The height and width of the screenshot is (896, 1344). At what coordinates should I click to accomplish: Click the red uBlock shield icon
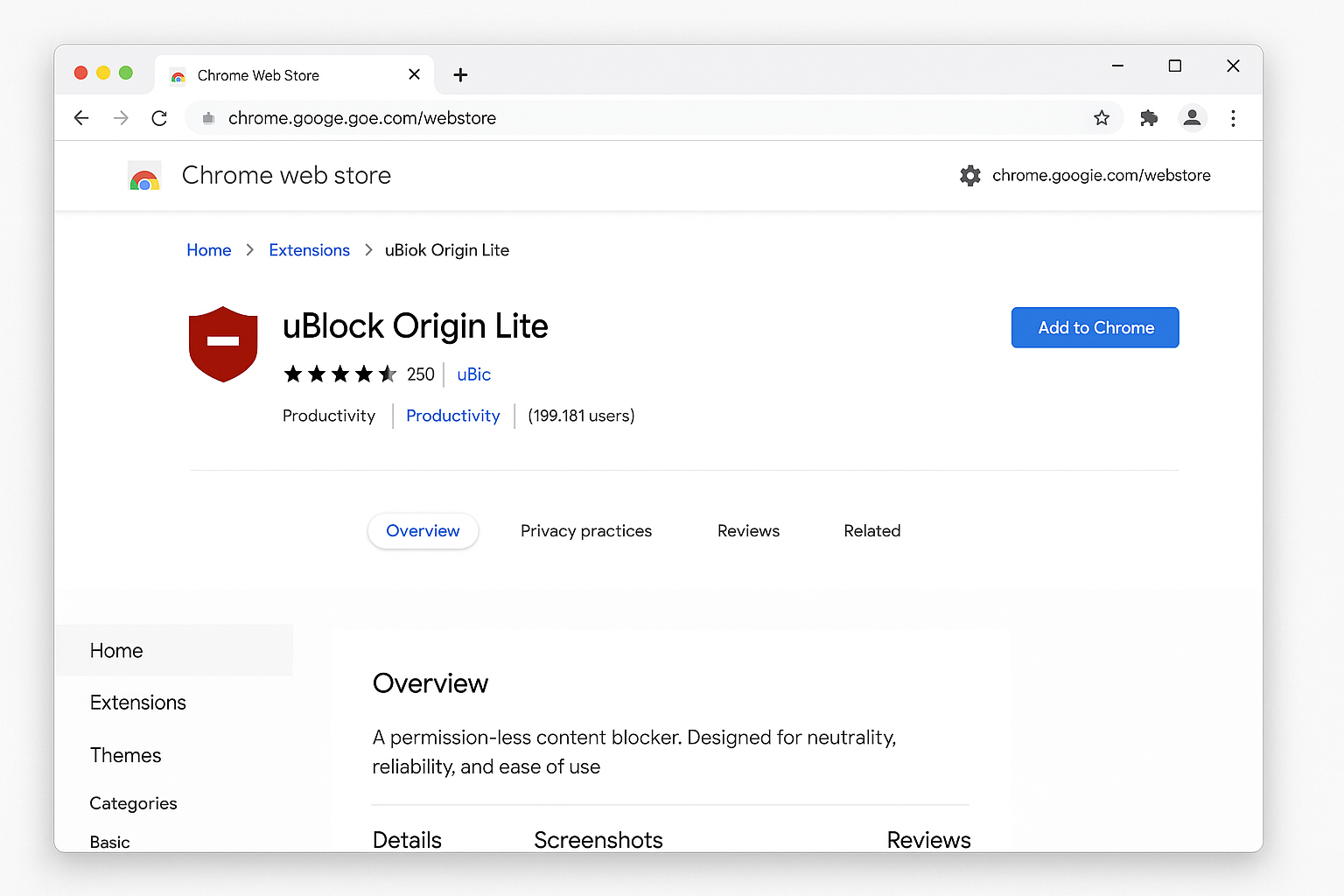[x=223, y=344]
